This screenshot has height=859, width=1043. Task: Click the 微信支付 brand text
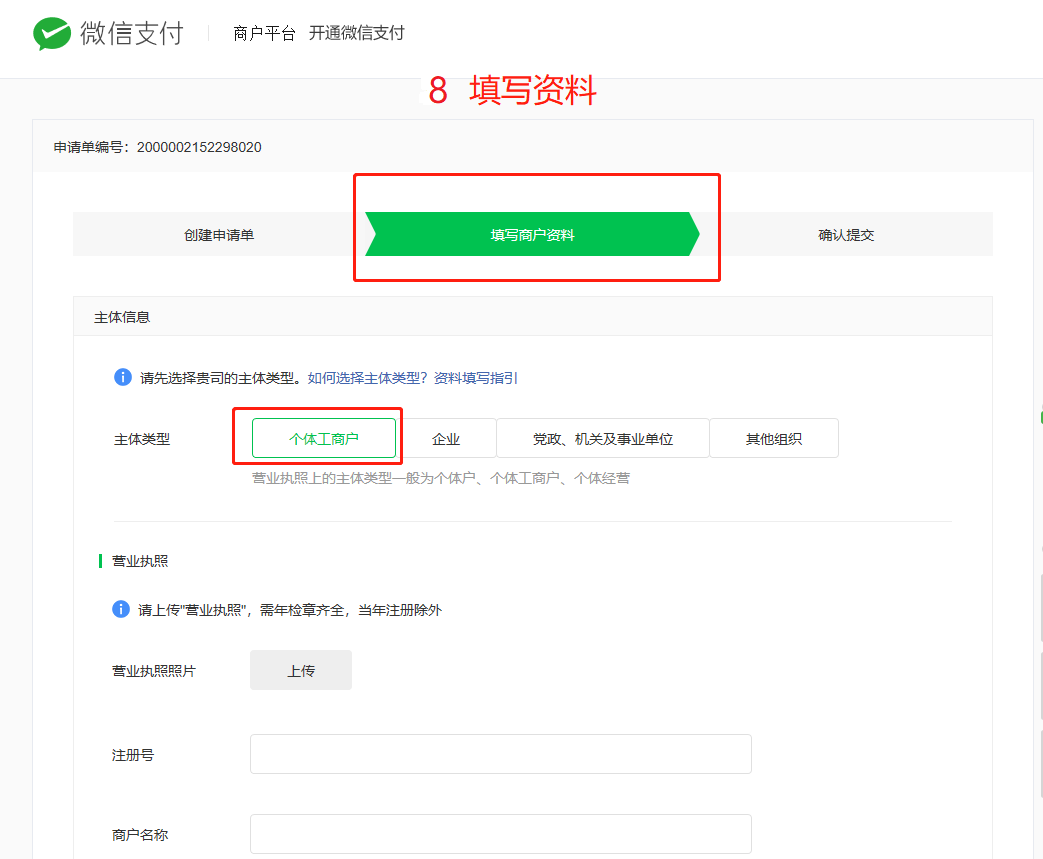132,33
